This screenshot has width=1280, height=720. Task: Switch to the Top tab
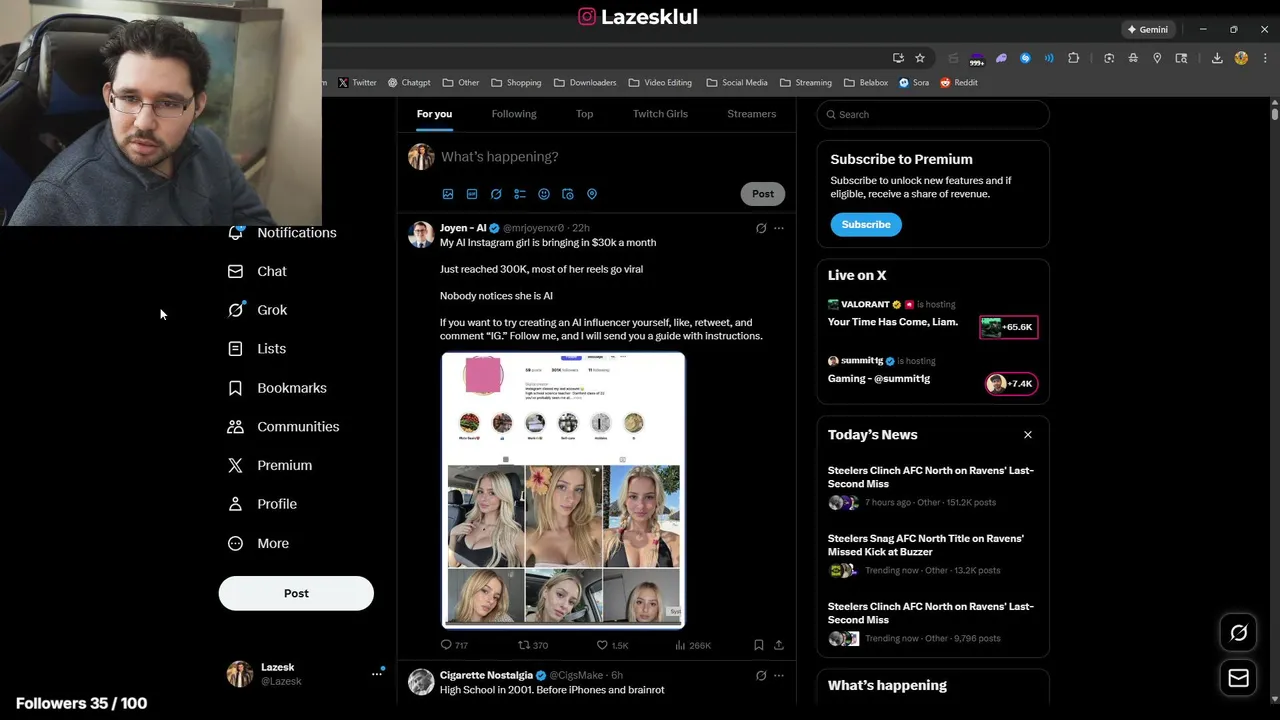click(584, 114)
